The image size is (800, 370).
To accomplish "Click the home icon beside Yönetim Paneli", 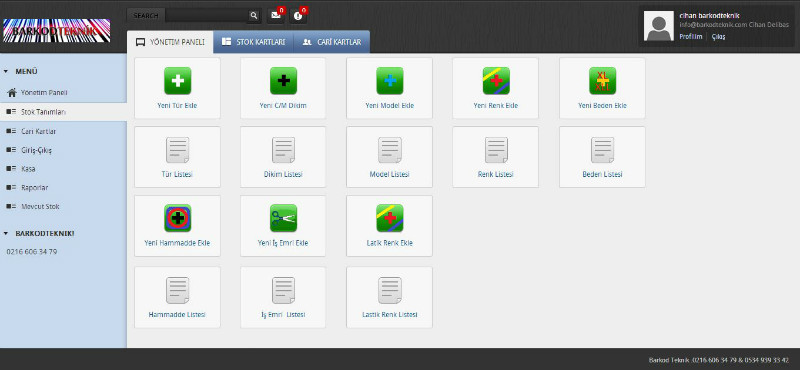I will pos(13,92).
